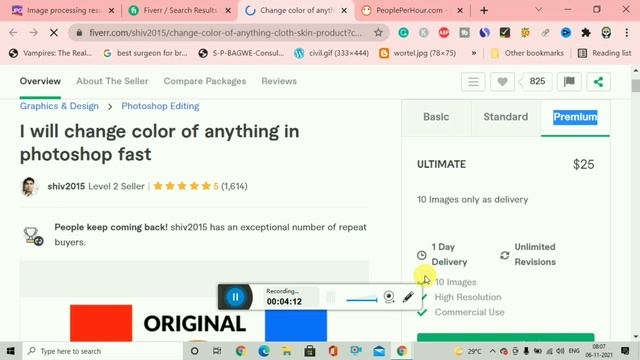Viewport: 640px width, 360px height.
Task: Click the $25 price text
Action: coord(583,164)
